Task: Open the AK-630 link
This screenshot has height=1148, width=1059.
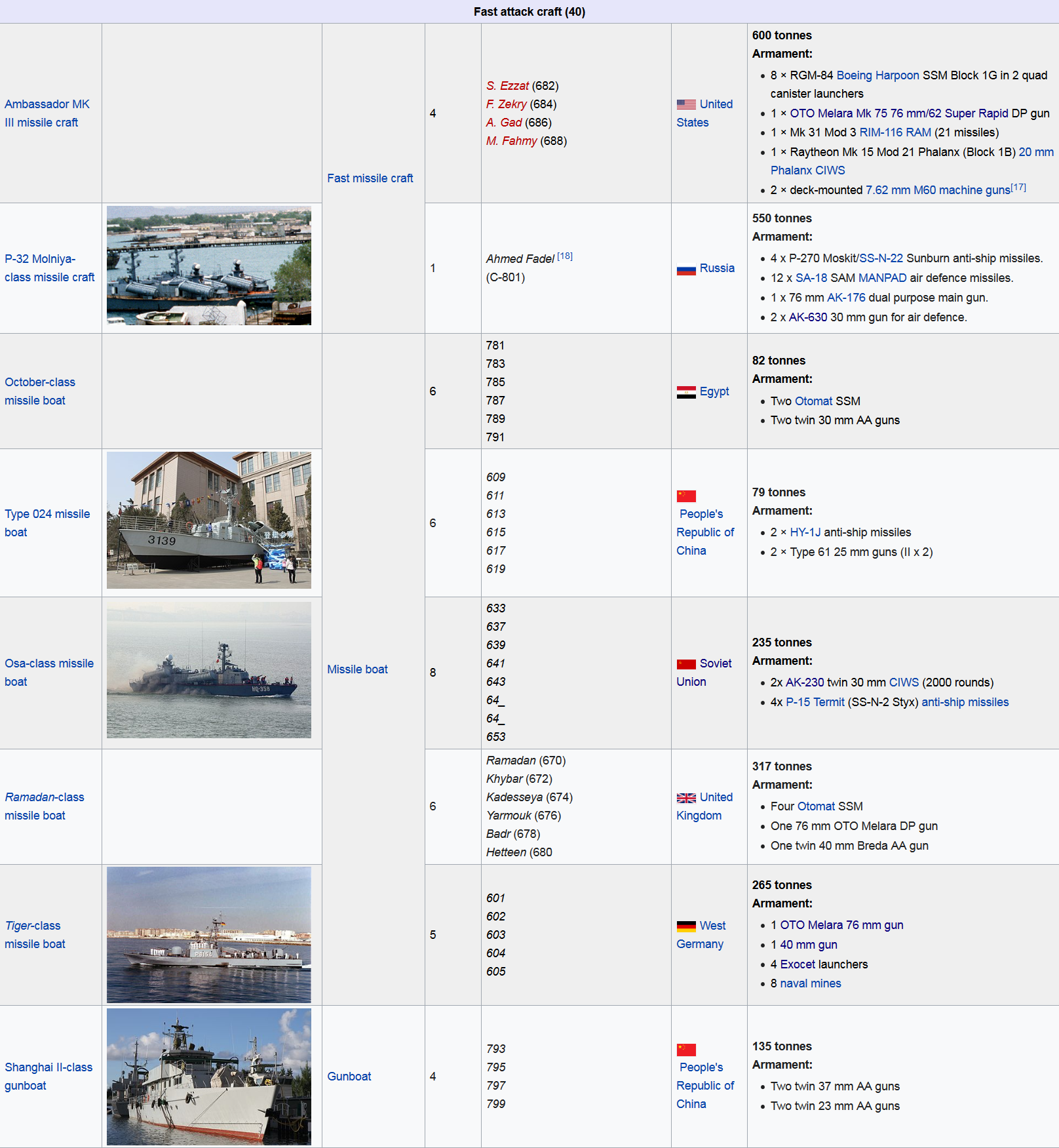Action: point(808,317)
